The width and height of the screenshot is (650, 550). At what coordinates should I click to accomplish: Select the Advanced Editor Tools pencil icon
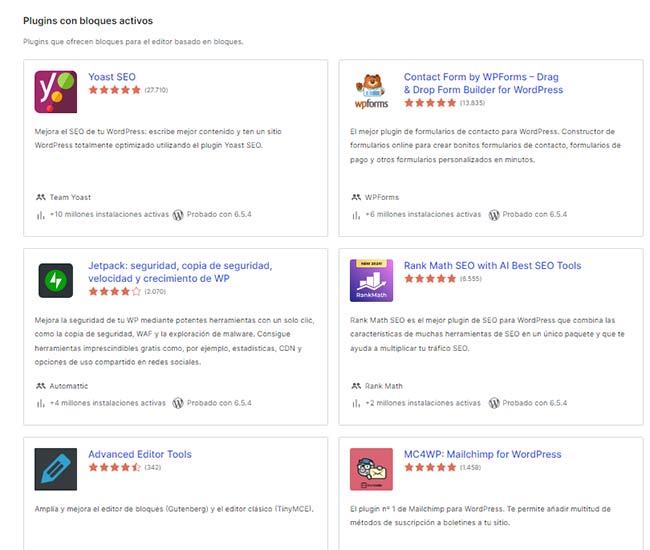tap(56, 468)
